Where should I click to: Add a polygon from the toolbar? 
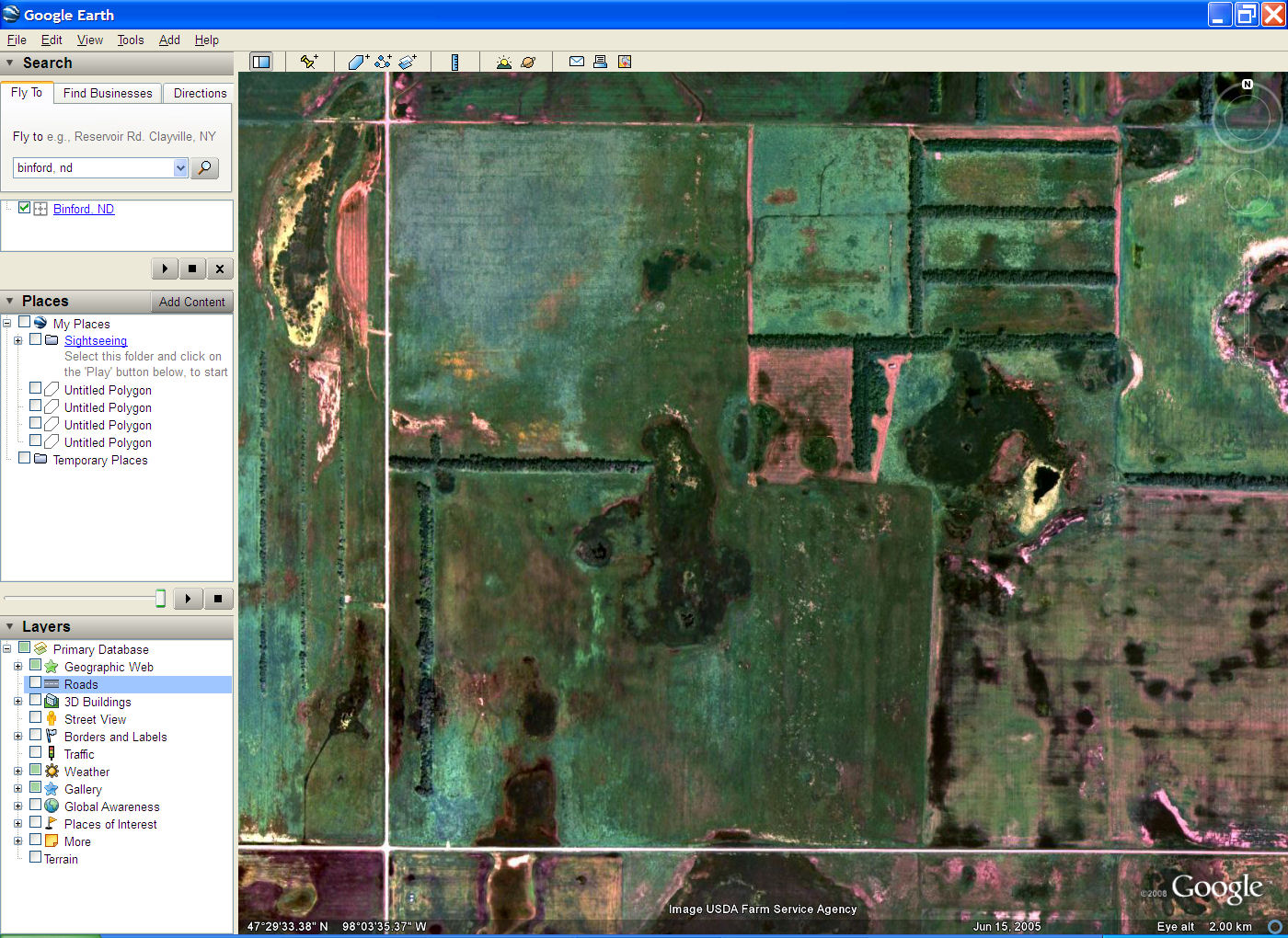(x=359, y=62)
